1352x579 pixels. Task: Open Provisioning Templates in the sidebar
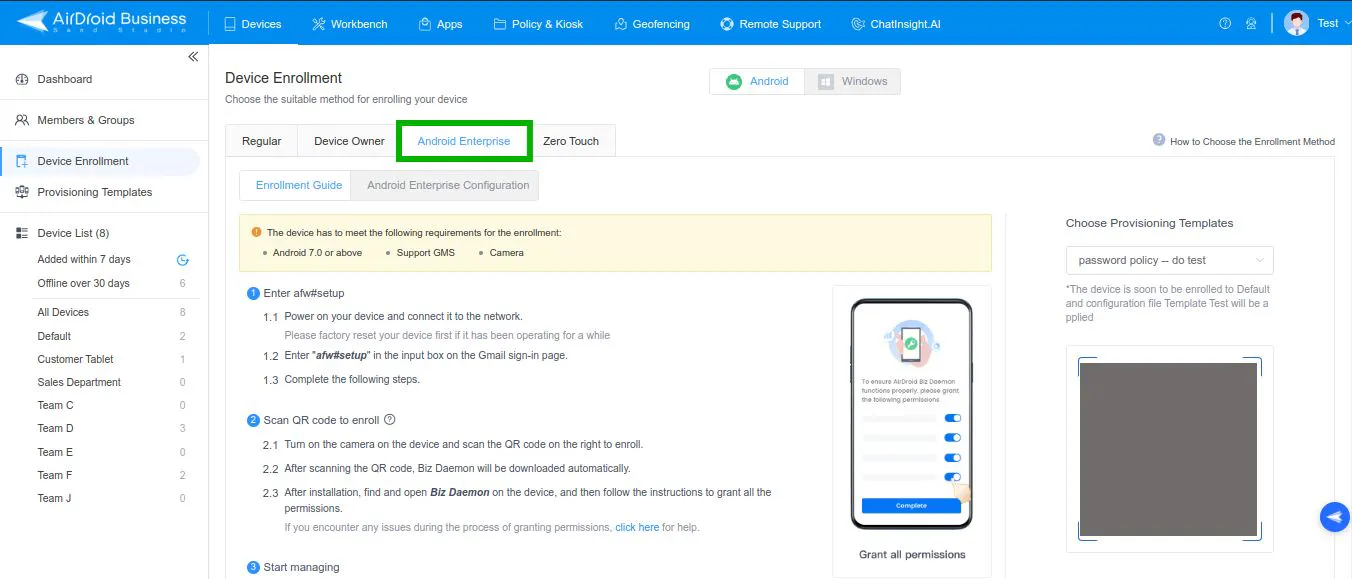click(x=95, y=192)
